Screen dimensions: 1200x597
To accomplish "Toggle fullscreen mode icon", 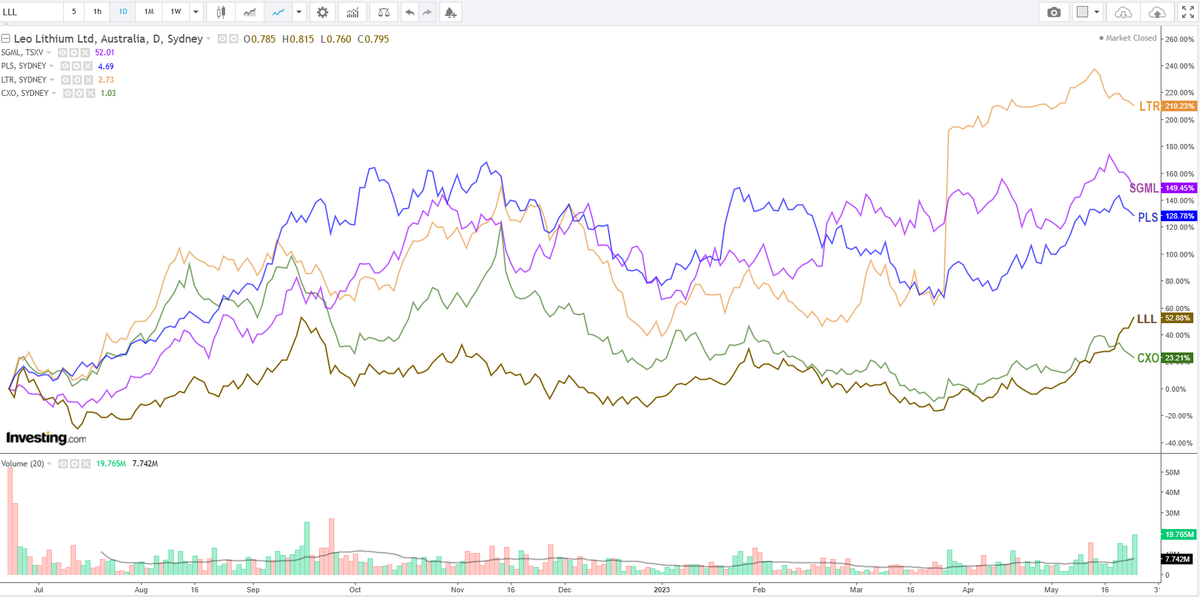I will pos(1187,12).
